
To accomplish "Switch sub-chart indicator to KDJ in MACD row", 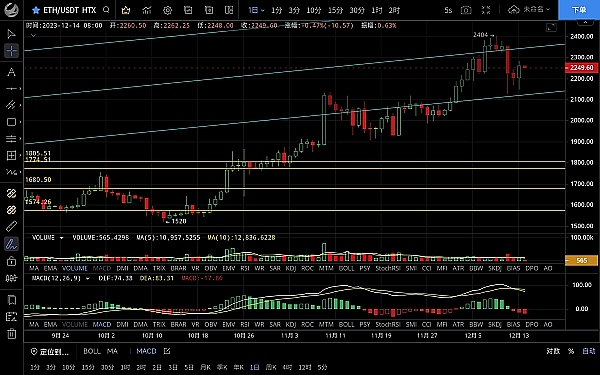I will [291, 324].
